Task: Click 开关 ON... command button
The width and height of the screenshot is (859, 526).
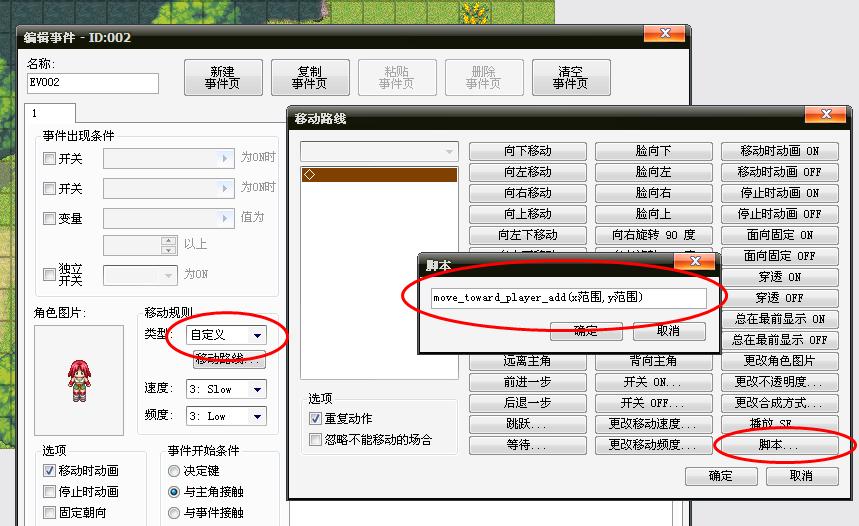Action: click(654, 382)
